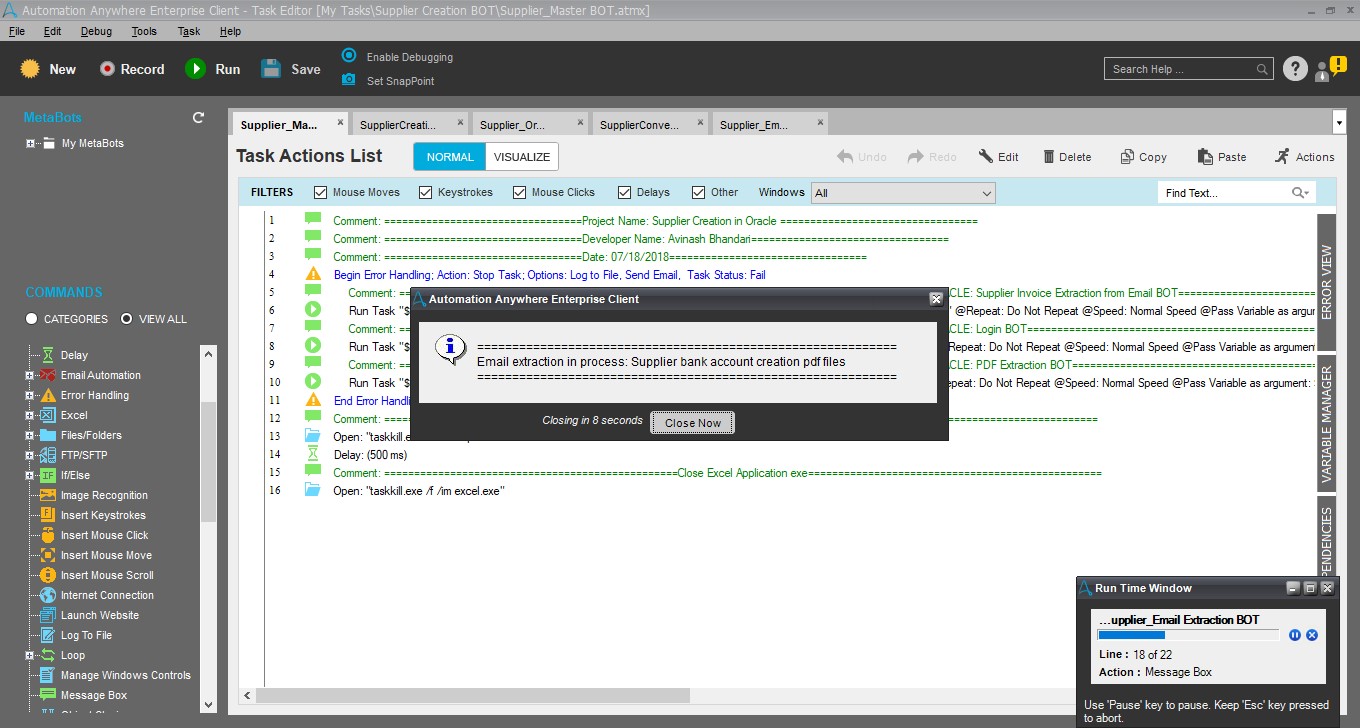Open the tab overflow dropdown arrow
This screenshot has height=728, width=1360.
(x=1340, y=123)
